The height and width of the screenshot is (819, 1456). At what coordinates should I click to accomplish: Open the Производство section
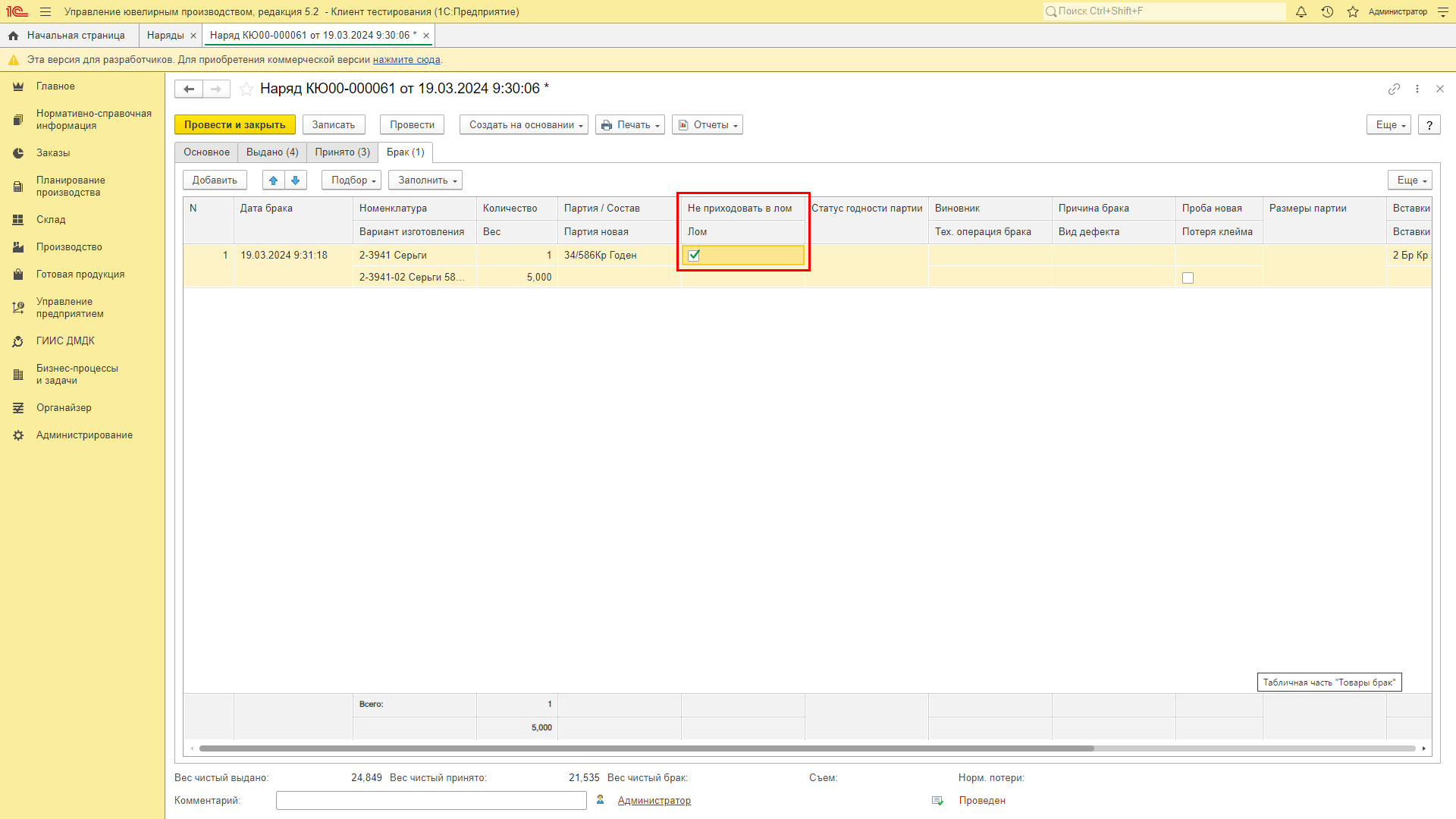[69, 247]
